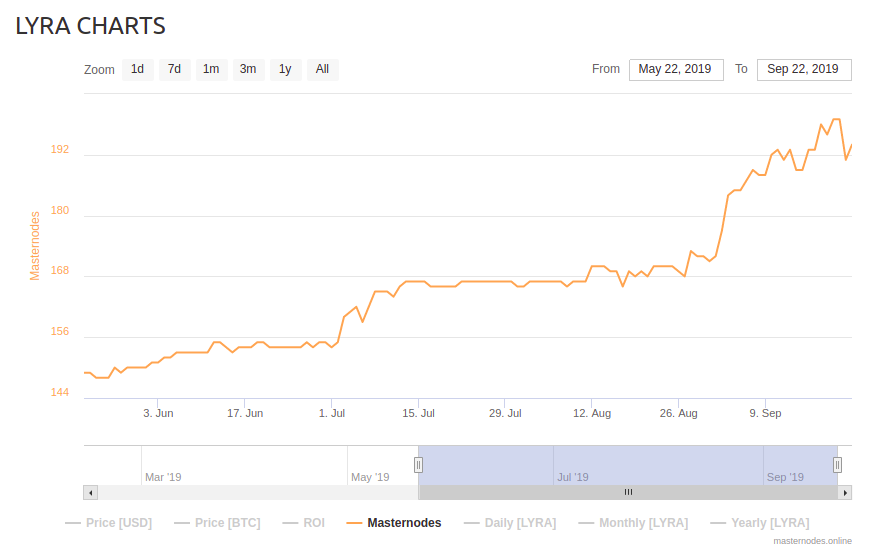The image size is (886, 559).
Task: Click the 3. Jun axis label
Action: 158,413
